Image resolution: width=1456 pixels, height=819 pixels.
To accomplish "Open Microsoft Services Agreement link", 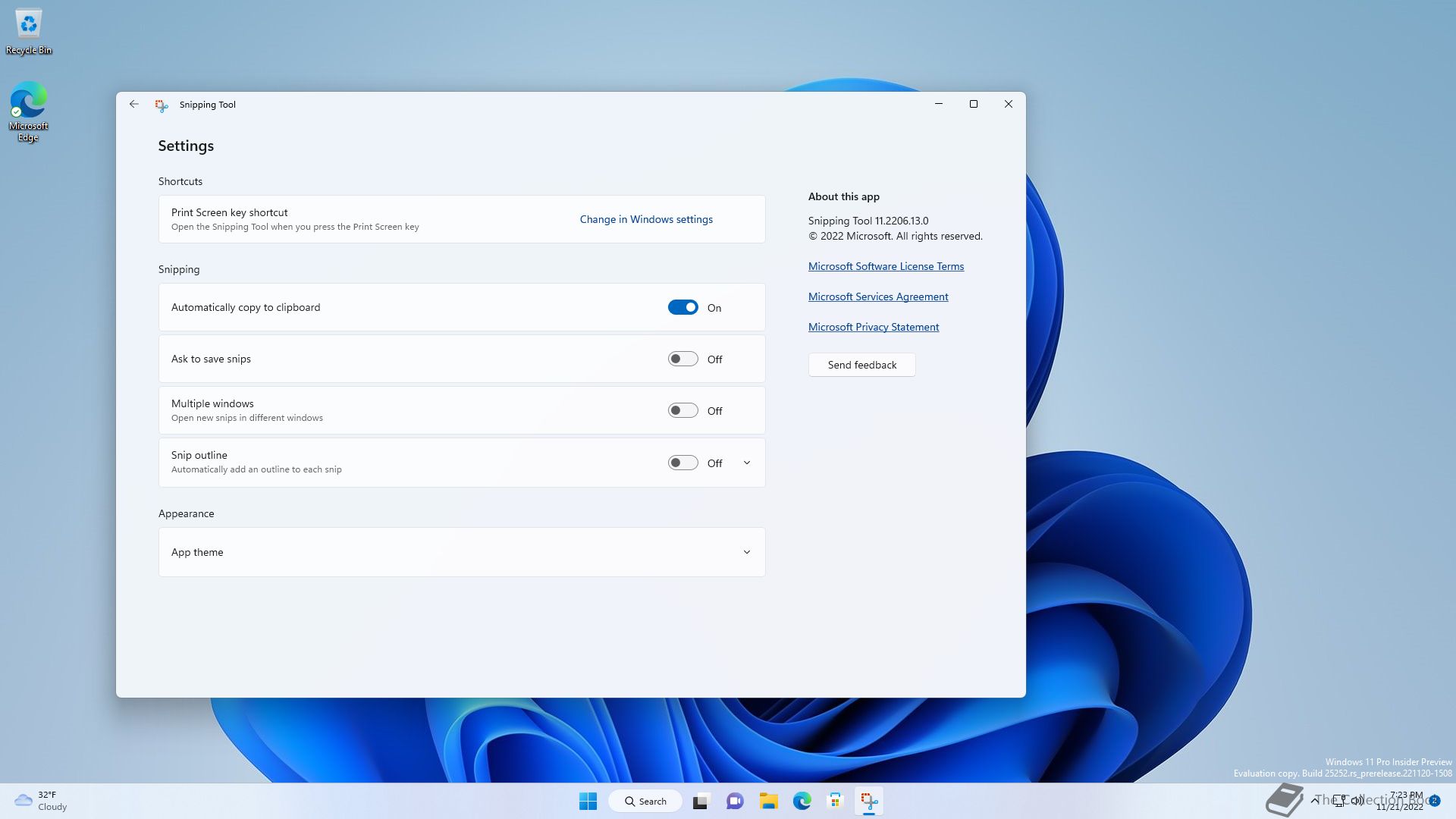I will coord(878,297).
